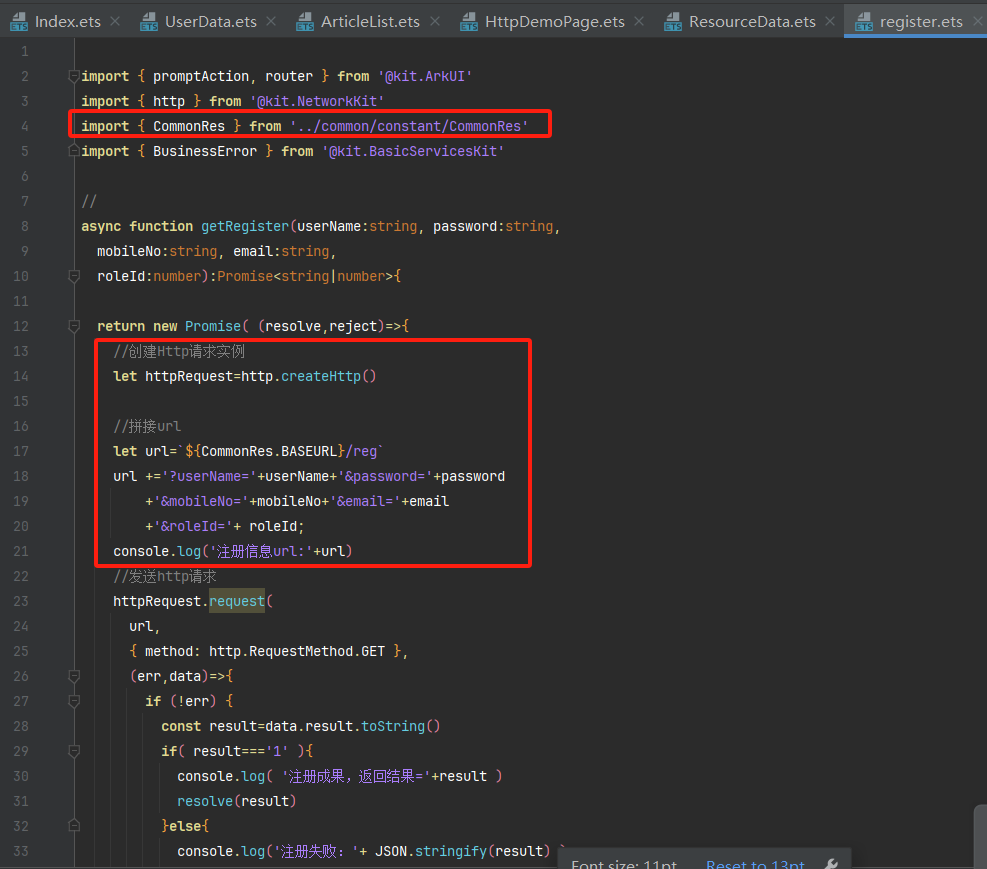The height and width of the screenshot is (869, 987).
Task: Click the '注册信息url:' log string
Action: (261, 551)
